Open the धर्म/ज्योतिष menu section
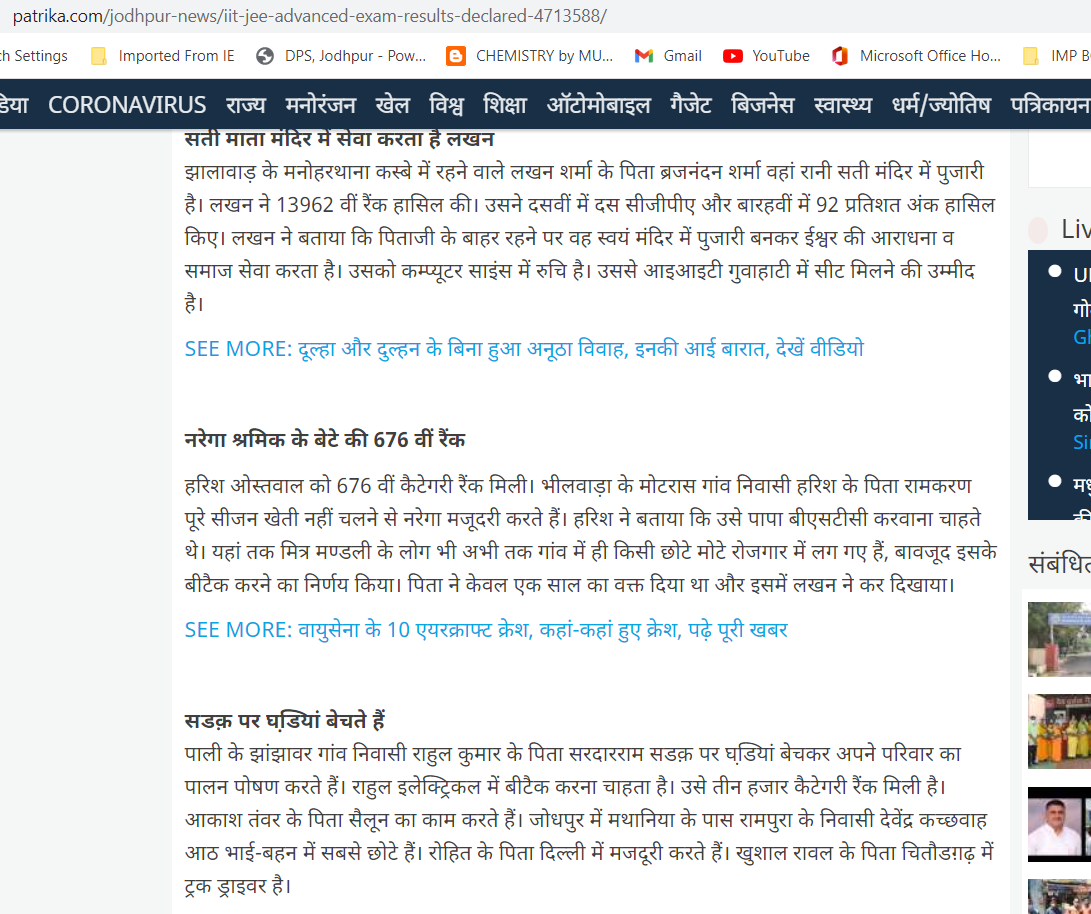Screen dimensions: 1091x914 point(941,105)
